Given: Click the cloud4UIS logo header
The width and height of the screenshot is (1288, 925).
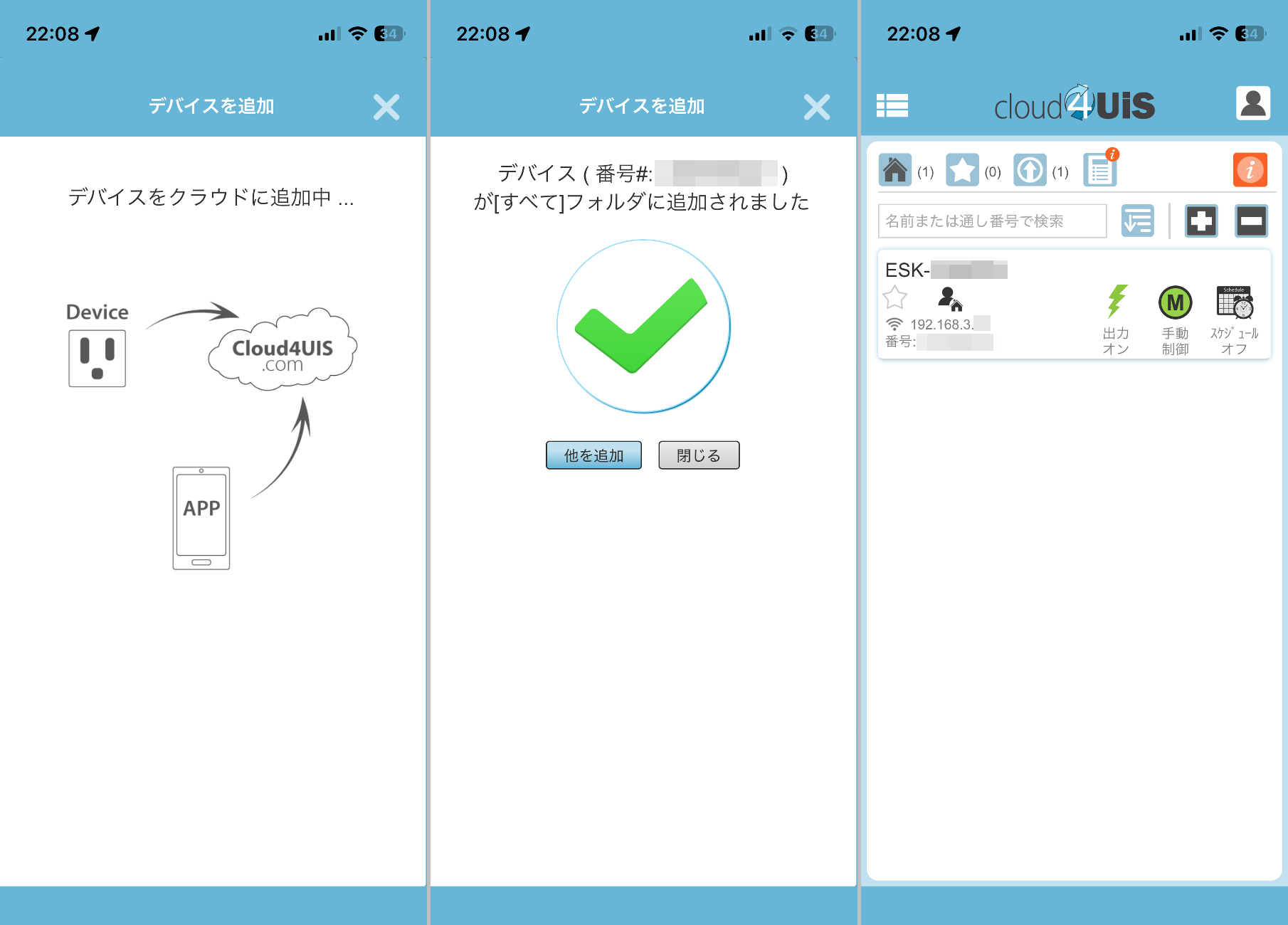Looking at the screenshot, I should 1075,104.
